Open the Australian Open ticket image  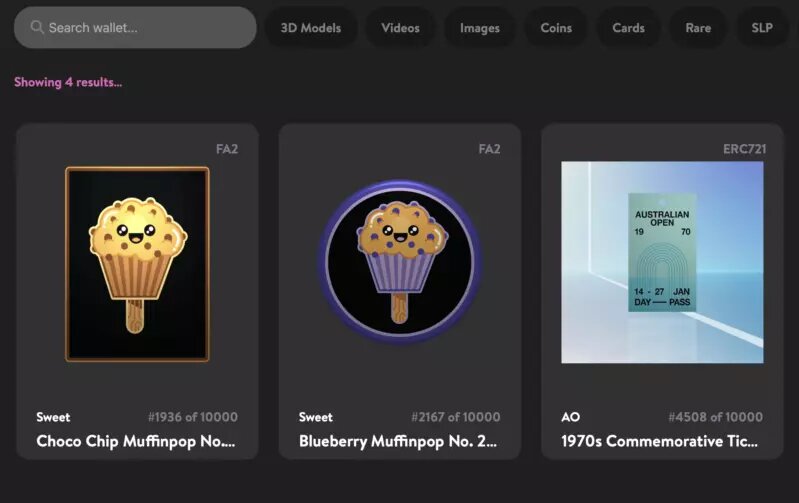pos(662,262)
